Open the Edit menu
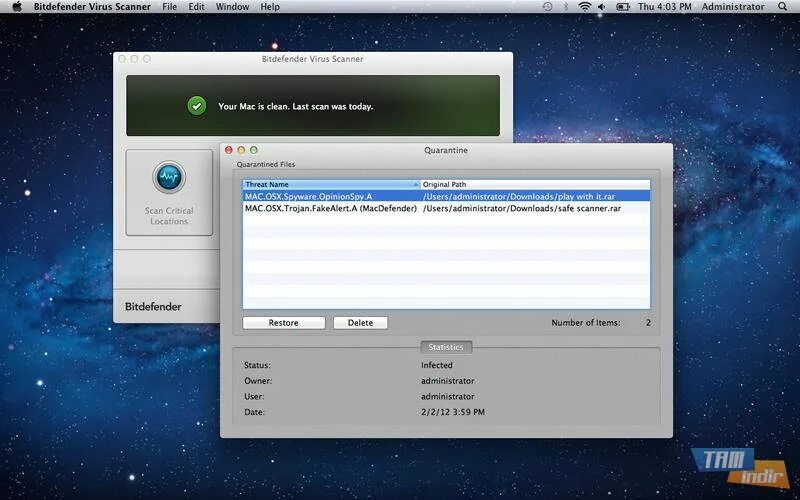The height and width of the screenshot is (500, 800). [x=196, y=7]
